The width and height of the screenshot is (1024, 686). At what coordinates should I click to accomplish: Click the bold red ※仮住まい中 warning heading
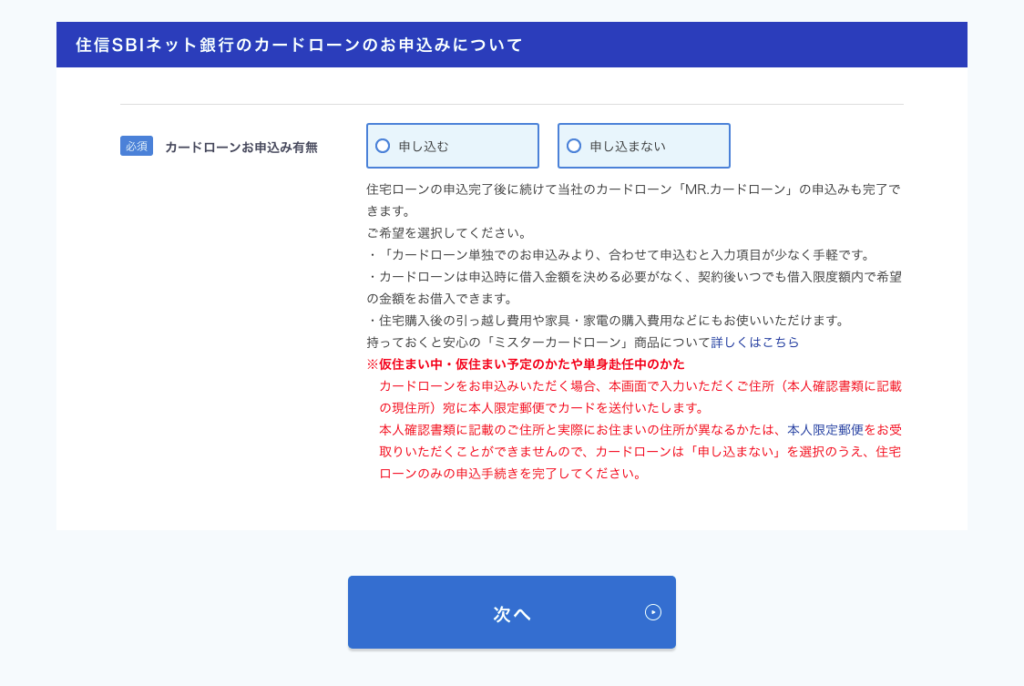tap(526, 364)
